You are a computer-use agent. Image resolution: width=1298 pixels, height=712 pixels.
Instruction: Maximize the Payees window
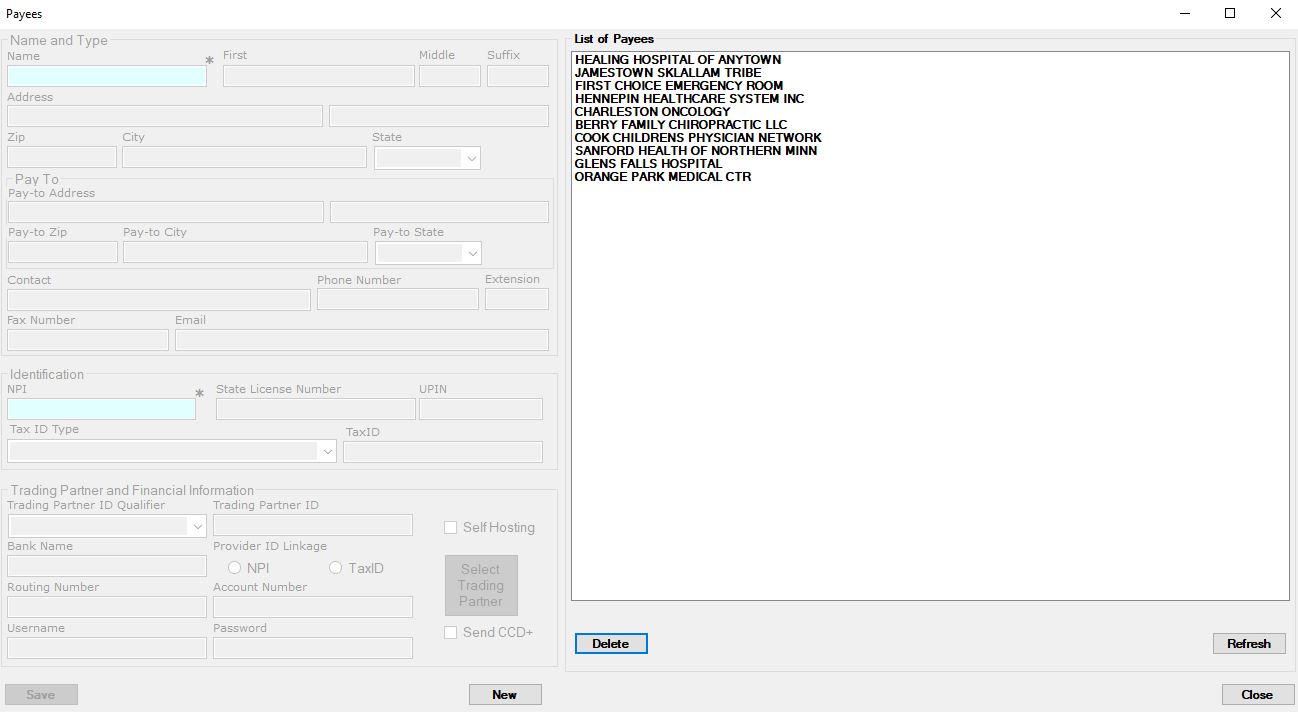click(x=1230, y=14)
